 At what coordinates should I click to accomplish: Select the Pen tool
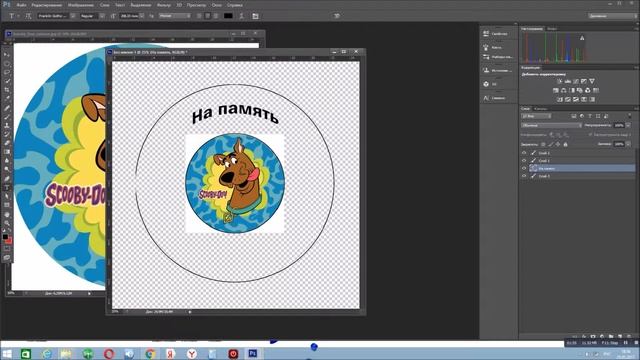coord(7,179)
